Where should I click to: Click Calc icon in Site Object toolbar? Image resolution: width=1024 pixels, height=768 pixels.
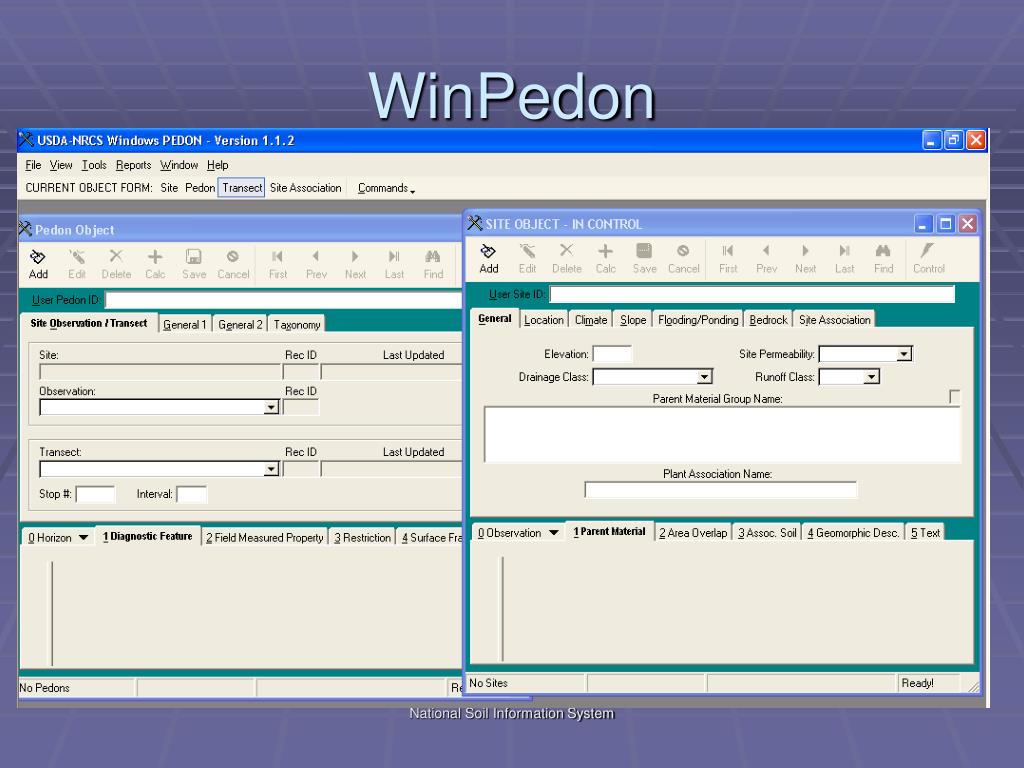(x=605, y=251)
